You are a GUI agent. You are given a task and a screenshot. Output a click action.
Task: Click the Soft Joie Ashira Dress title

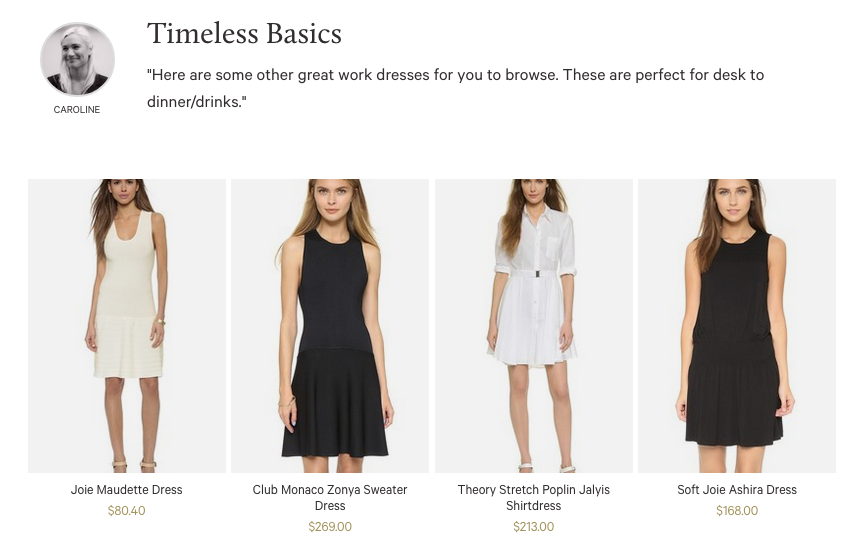click(x=737, y=490)
